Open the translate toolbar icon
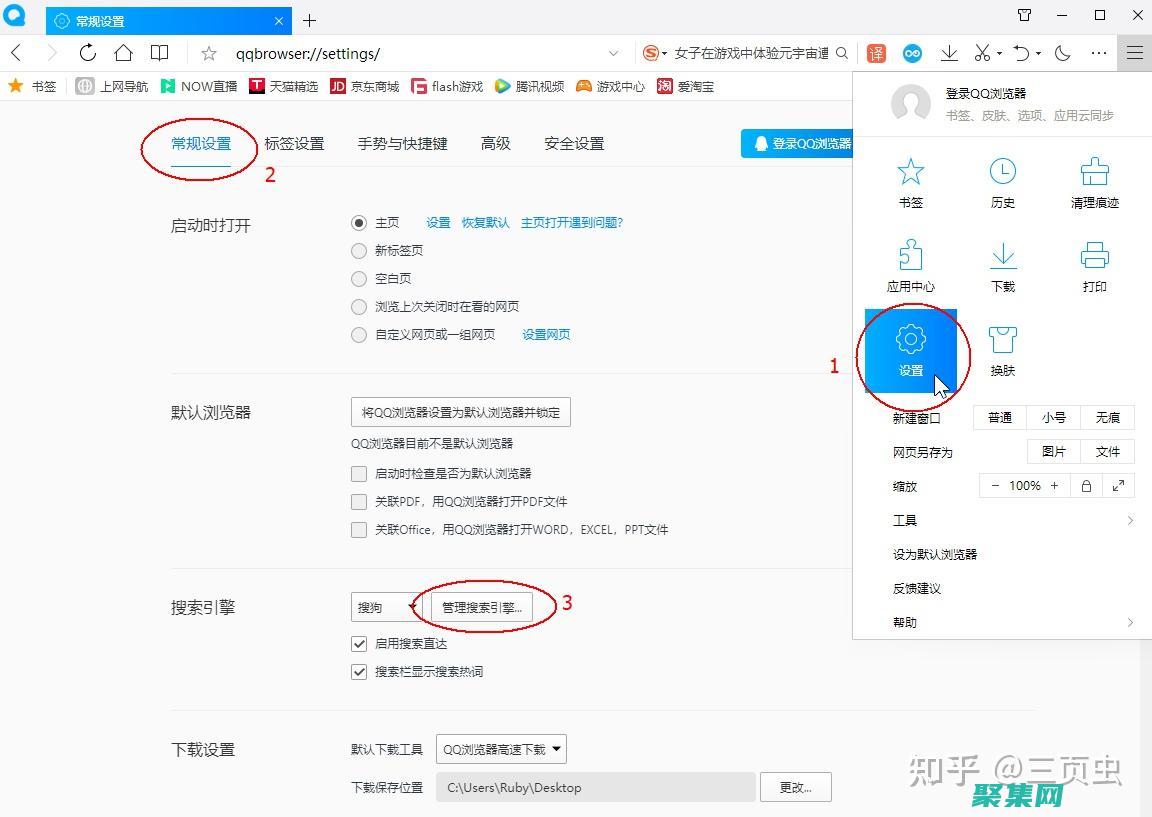This screenshot has height=817, width=1152. point(876,53)
